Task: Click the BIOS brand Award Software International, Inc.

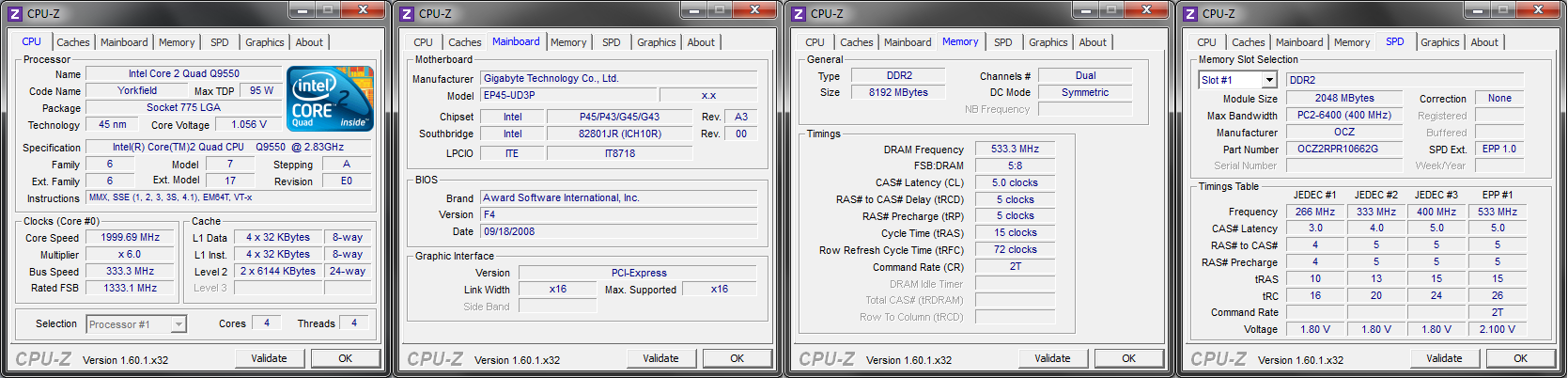Action: click(x=619, y=197)
